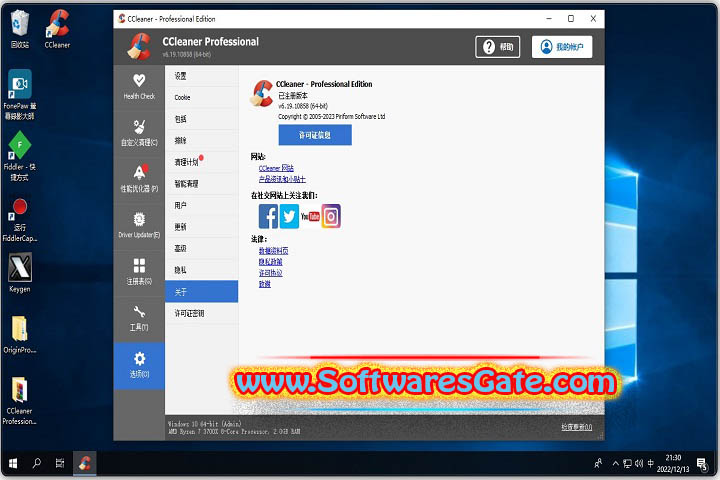Screen dimensions: 720x480
Task: Open the privacy policy (隐私政策) link
Action: [270, 262]
